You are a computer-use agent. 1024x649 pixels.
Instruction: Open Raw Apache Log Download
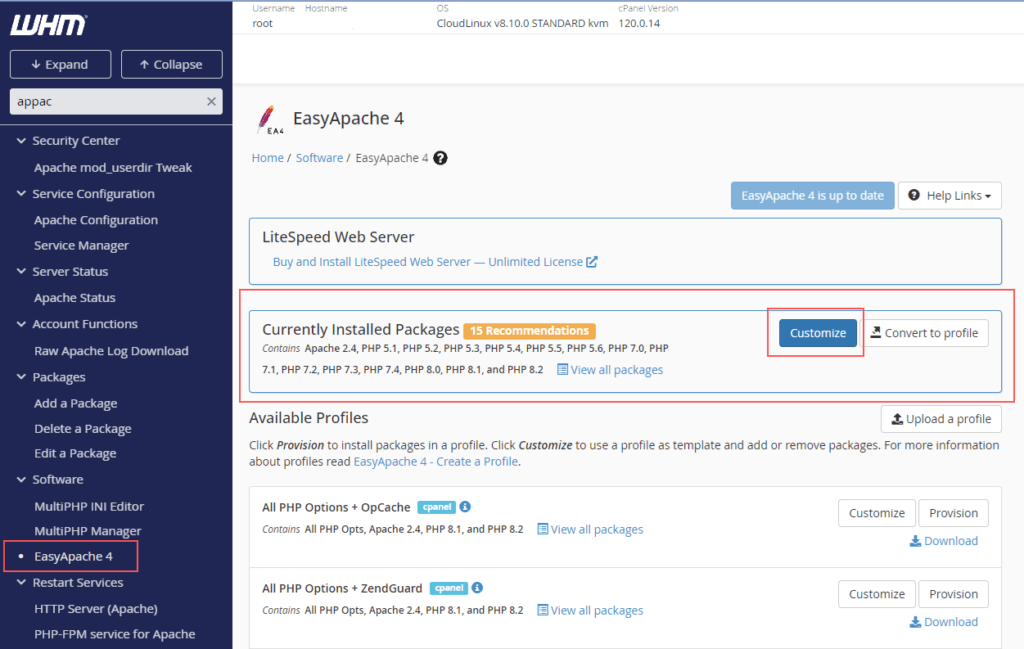pos(111,351)
